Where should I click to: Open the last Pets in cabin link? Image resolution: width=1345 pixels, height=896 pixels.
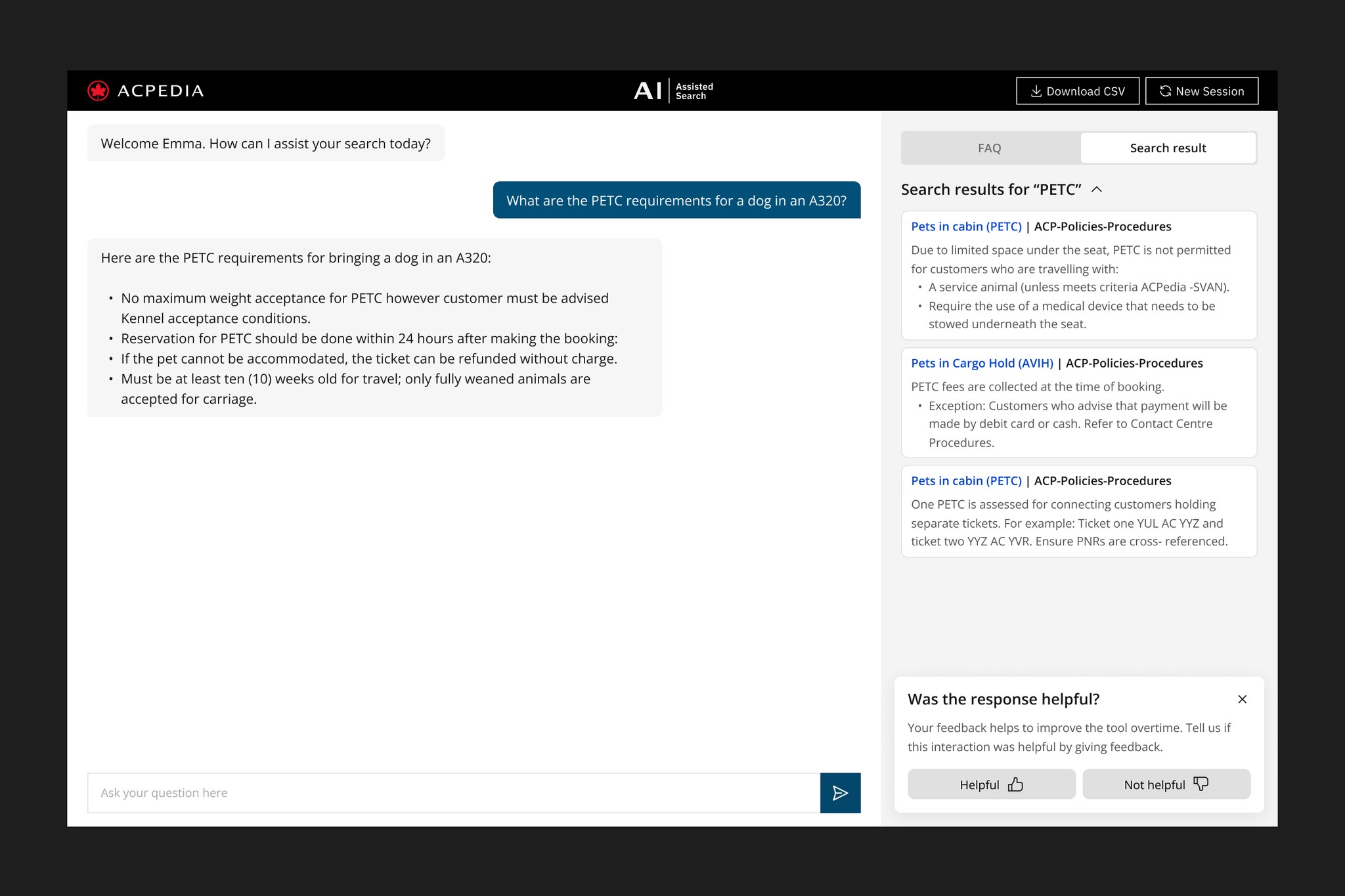tap(966, 480)
